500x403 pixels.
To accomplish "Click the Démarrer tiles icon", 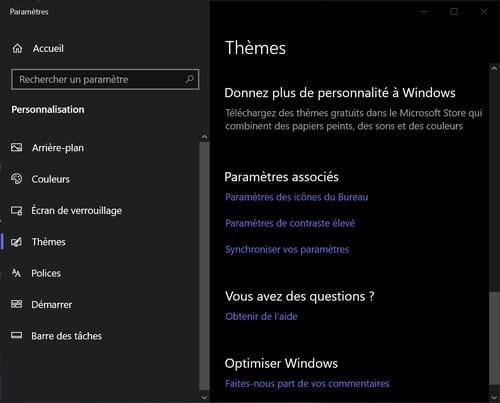I will click(16, 304).
